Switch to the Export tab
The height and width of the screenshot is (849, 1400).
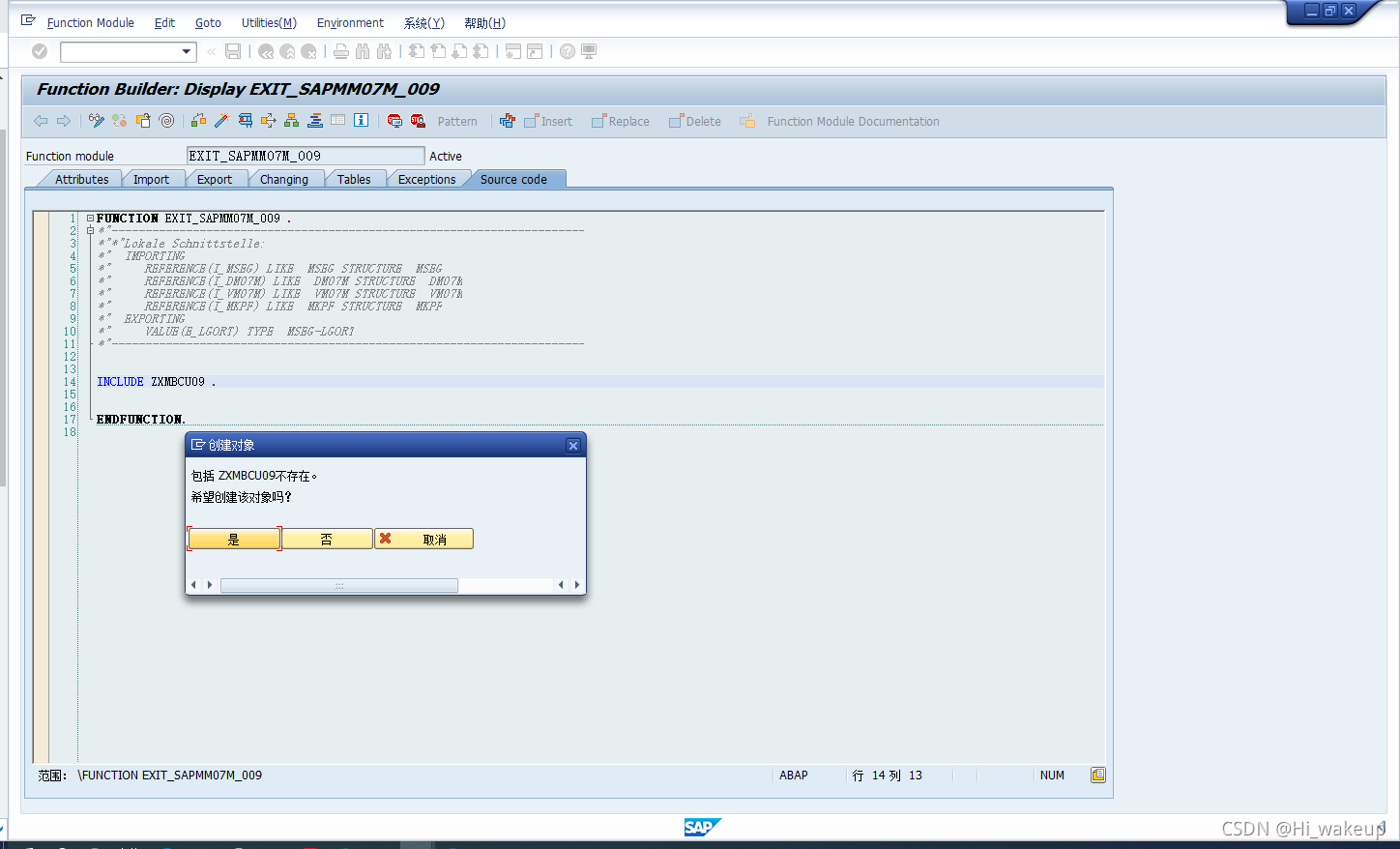[215, 180]
